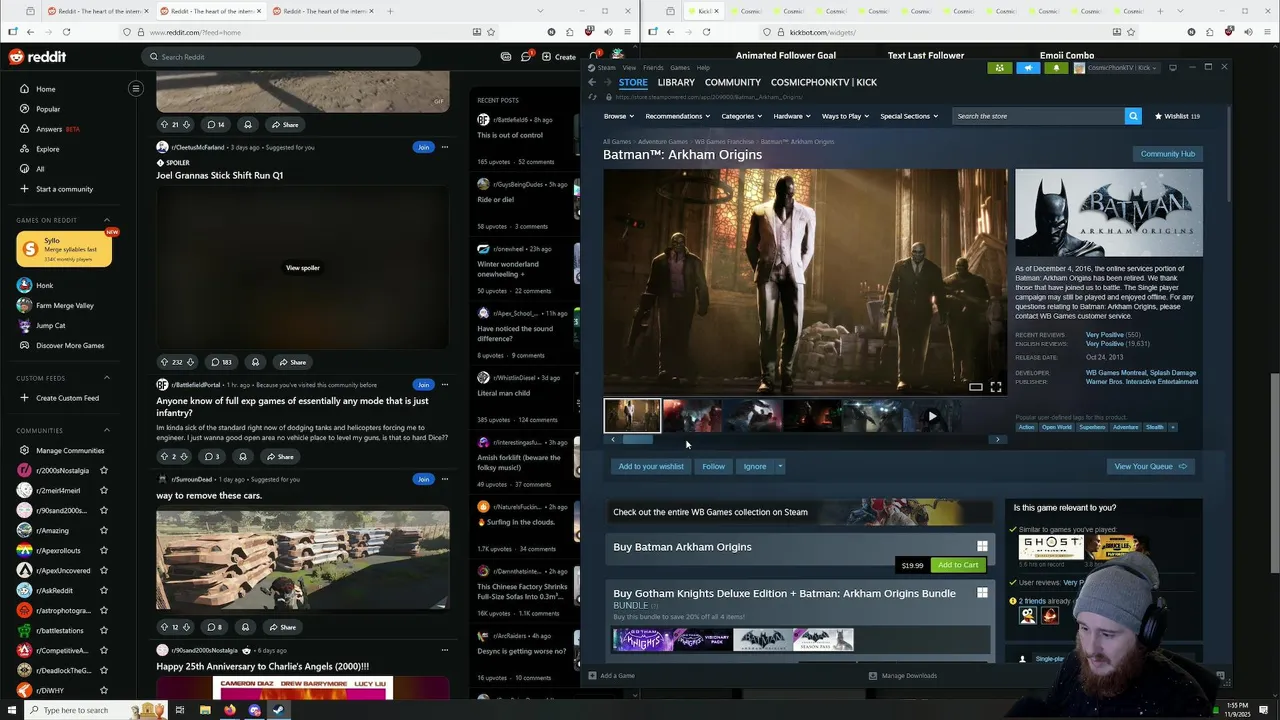
Task: Favorite the r/Amazing community star
Action: (104, 530)
